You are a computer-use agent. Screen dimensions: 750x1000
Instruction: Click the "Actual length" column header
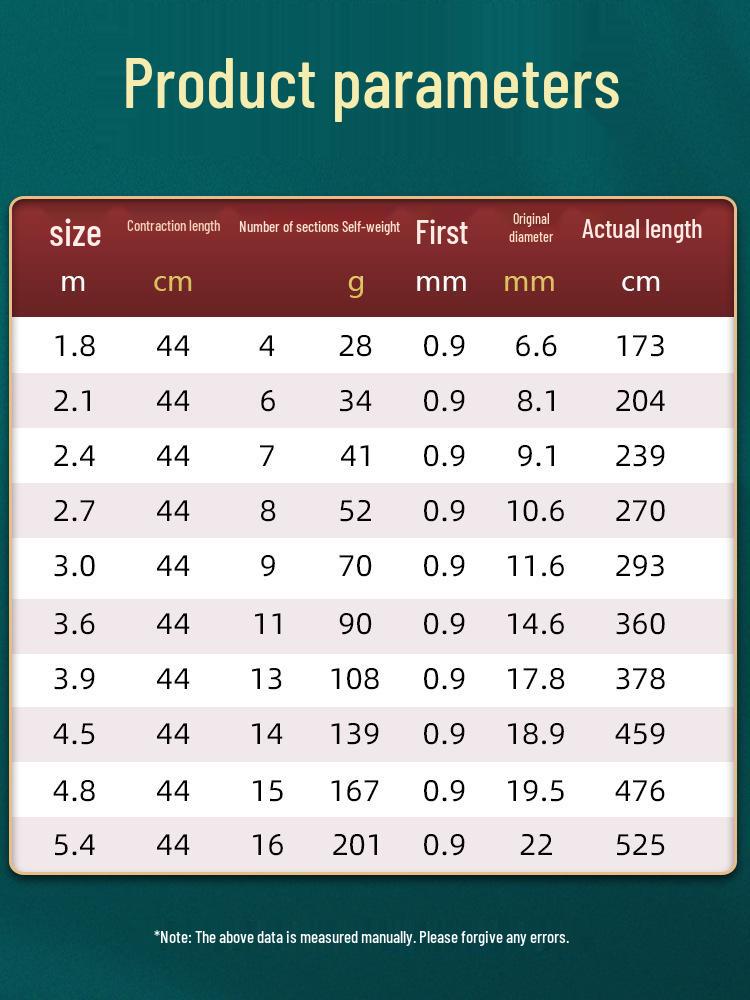[x=641, y=229]
